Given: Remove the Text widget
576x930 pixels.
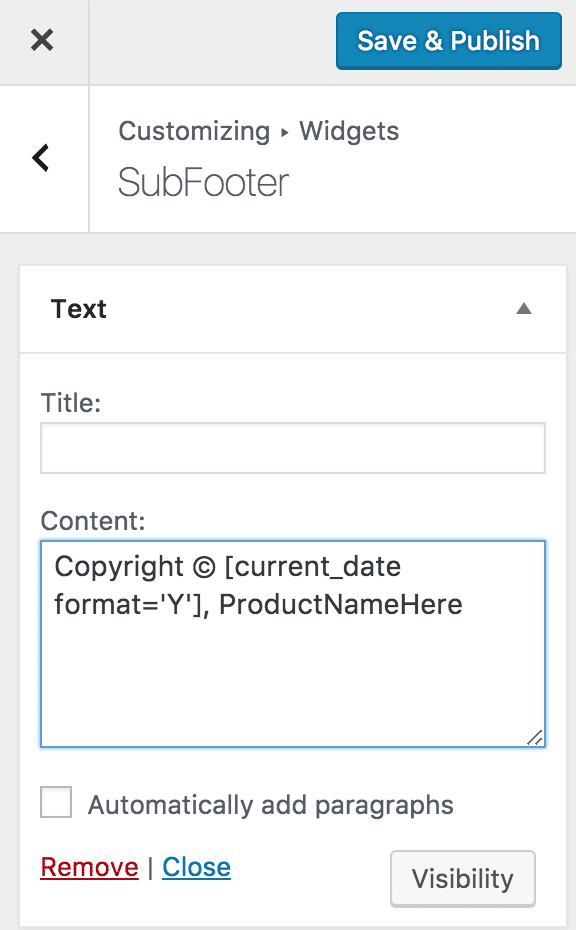Looking at the screenshot, I should pos(89,867).
